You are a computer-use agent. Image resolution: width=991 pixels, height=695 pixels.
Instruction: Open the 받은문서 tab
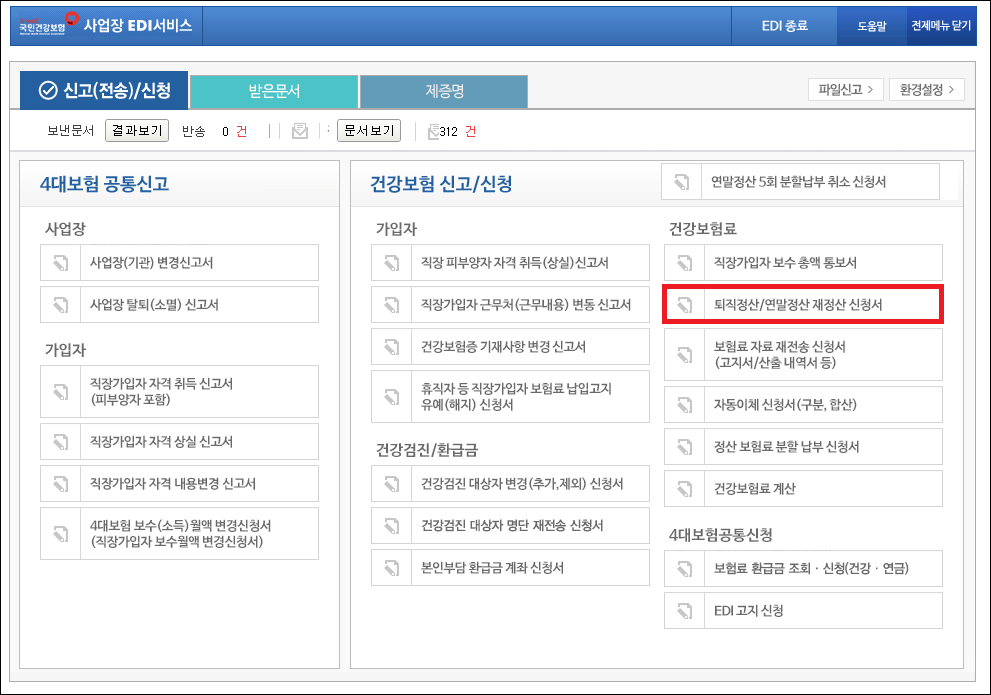pos(274,92)
